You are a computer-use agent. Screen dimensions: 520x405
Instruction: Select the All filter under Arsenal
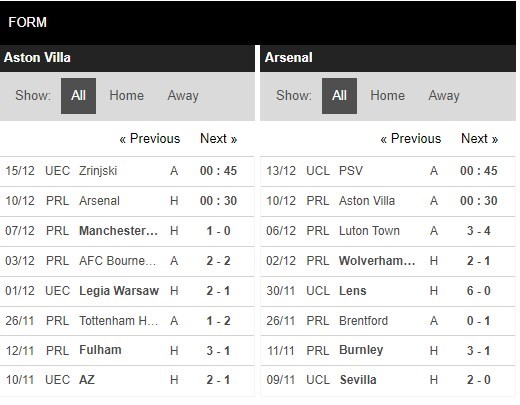click(x=339, y=96)
